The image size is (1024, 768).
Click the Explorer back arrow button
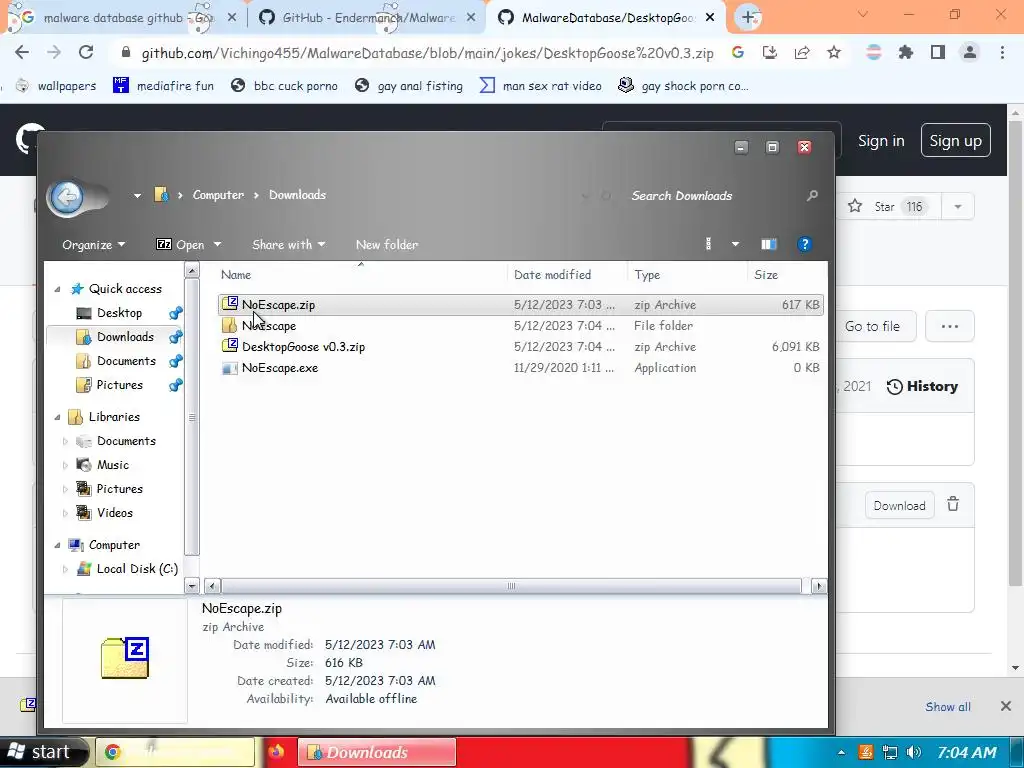(66, 197)
